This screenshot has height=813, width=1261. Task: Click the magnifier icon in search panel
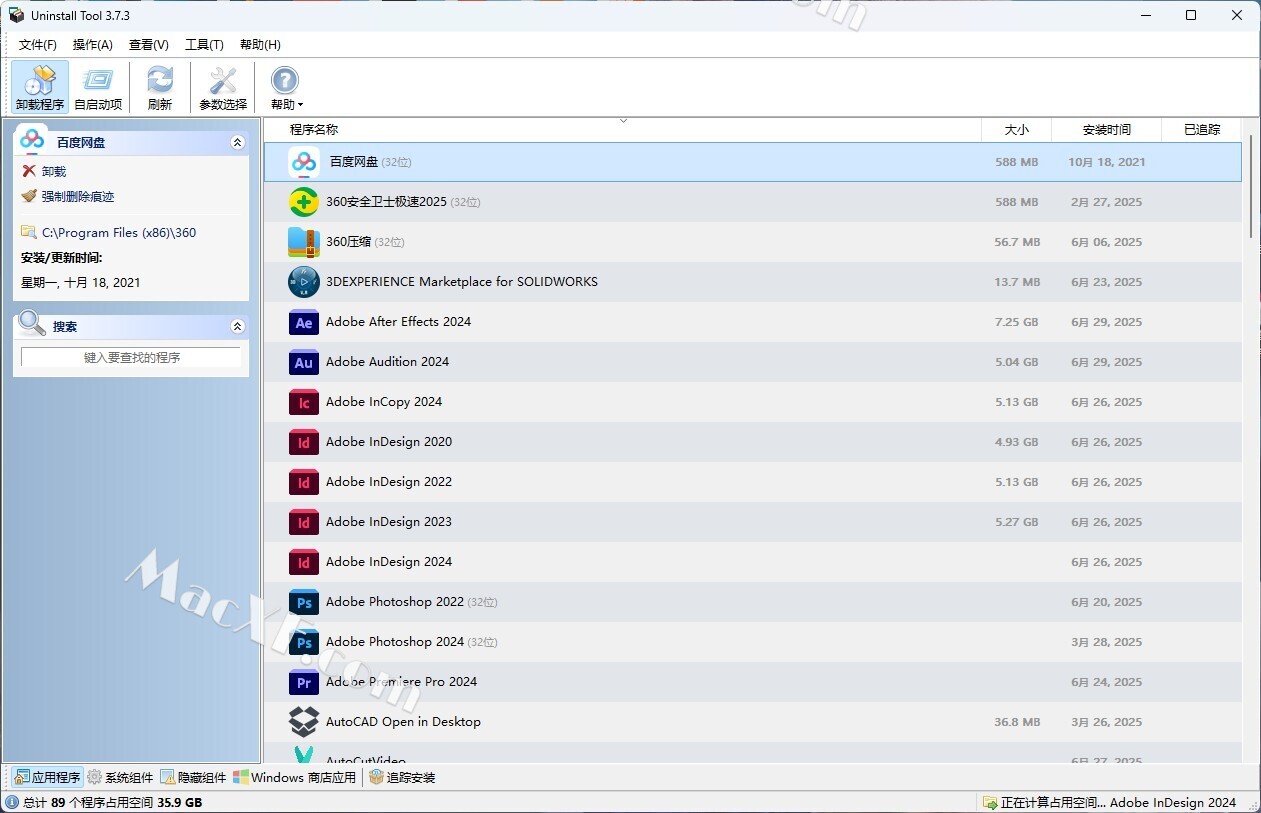click(x=33, y=323)
